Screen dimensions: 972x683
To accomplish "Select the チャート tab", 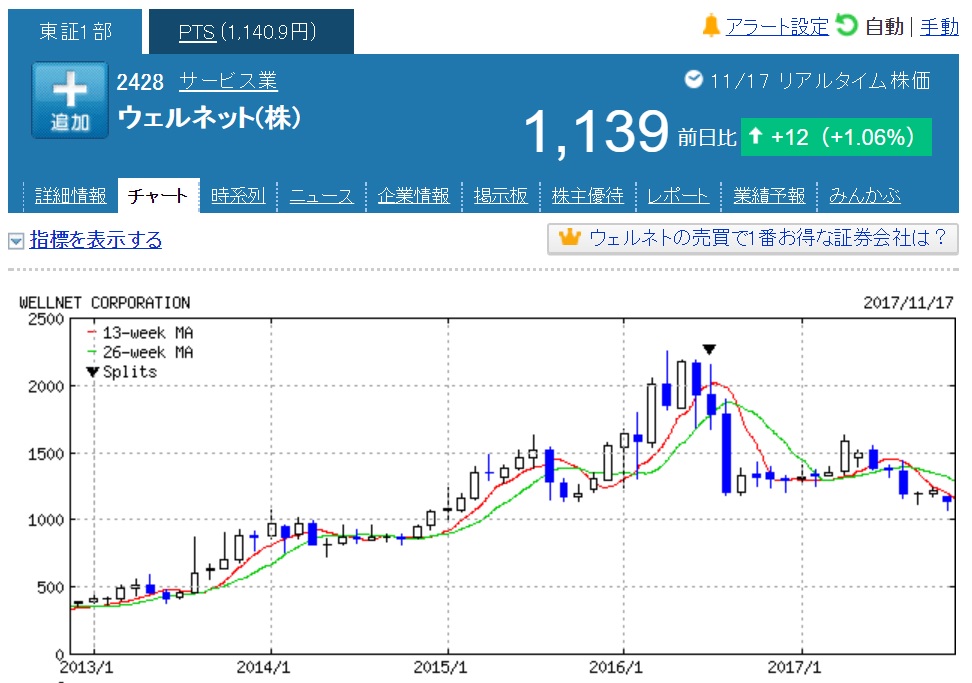I will pos(158,196).
